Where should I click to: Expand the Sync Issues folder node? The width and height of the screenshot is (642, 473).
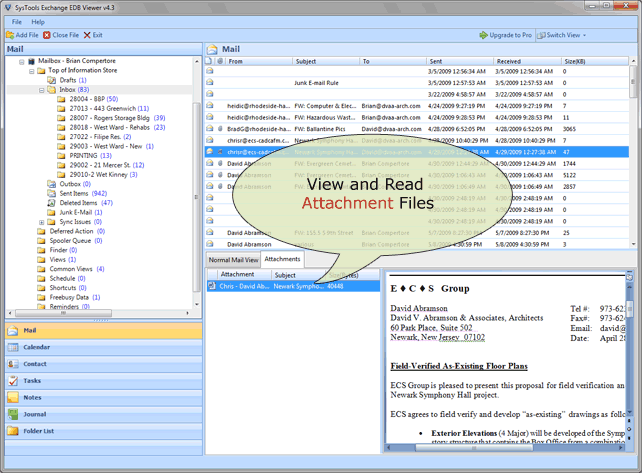click(x=42, y=222)
